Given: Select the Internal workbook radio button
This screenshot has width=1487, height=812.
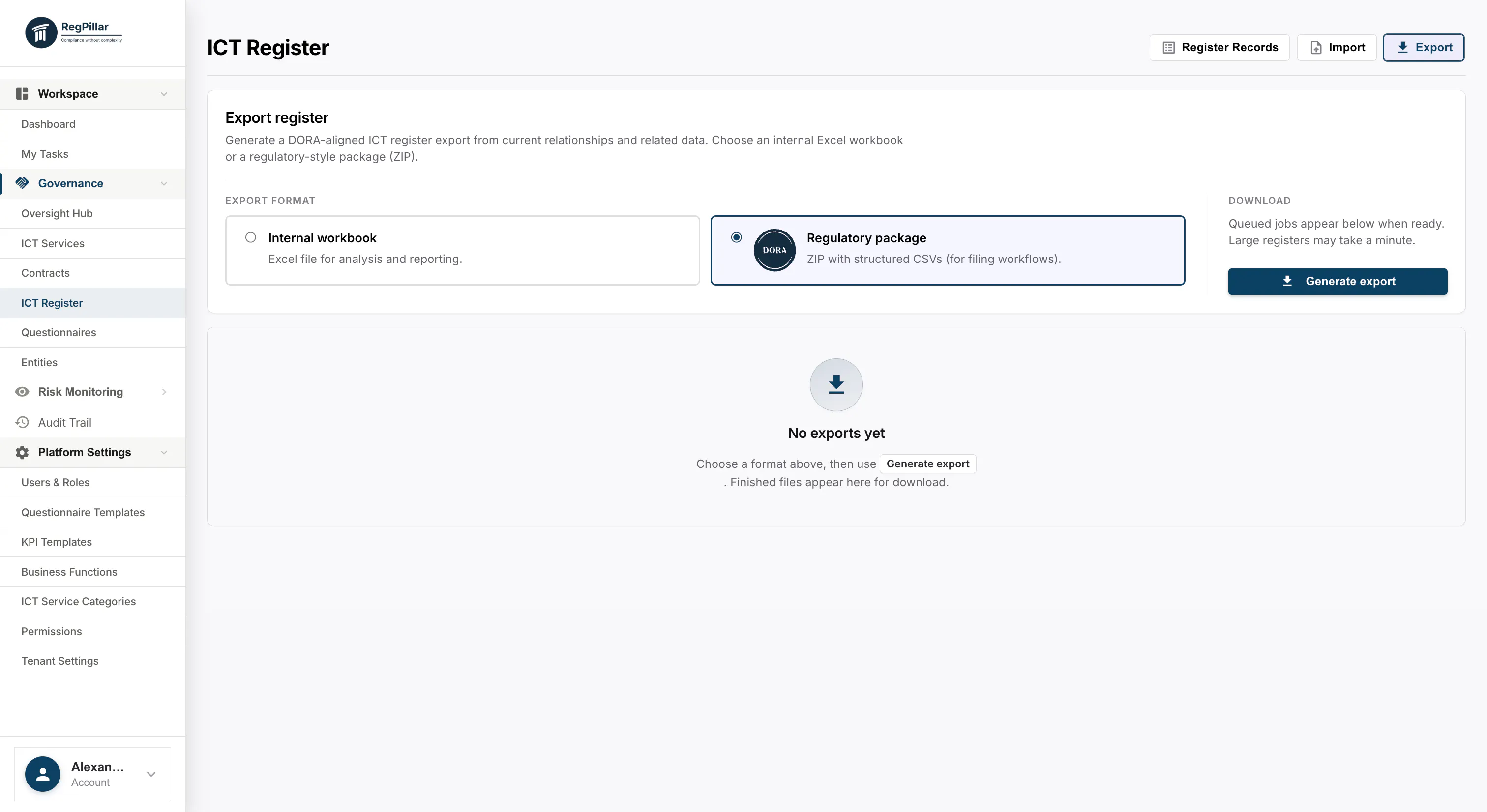Looking at the screenshot, I should tap(250, 237).
